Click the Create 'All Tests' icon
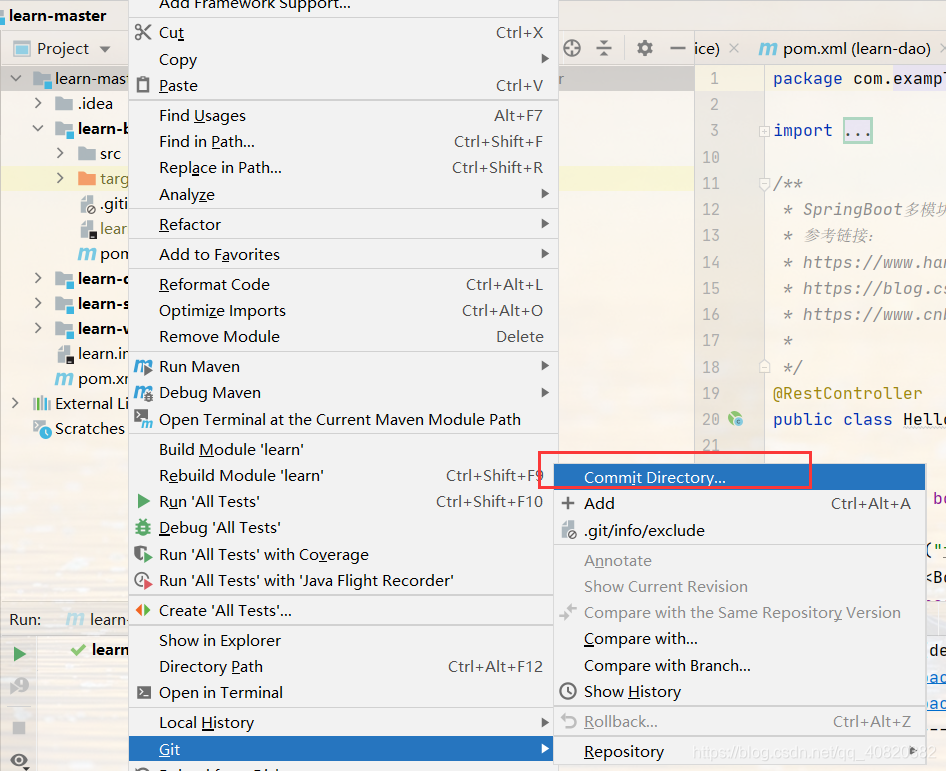This screenshot has width=946, height=771. [143, 610]
